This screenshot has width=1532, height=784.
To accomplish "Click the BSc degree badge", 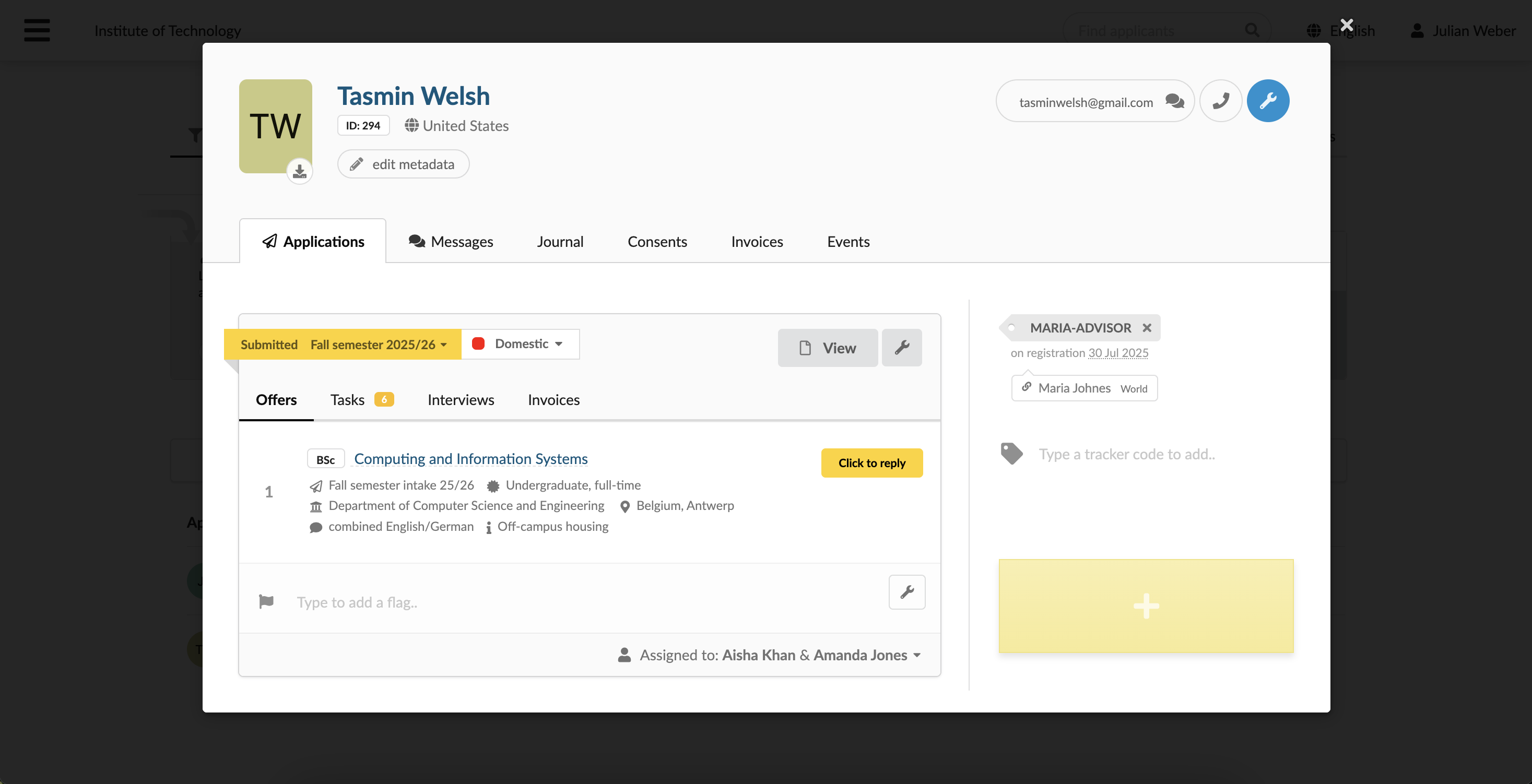I will pos(325,459).
